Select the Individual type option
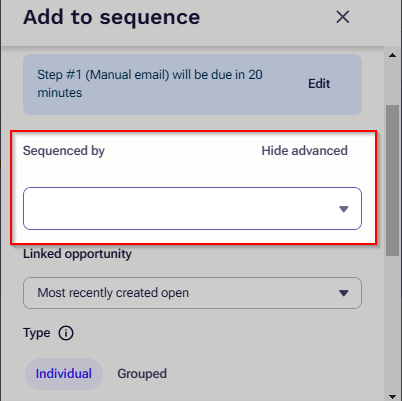 (64, 374)
